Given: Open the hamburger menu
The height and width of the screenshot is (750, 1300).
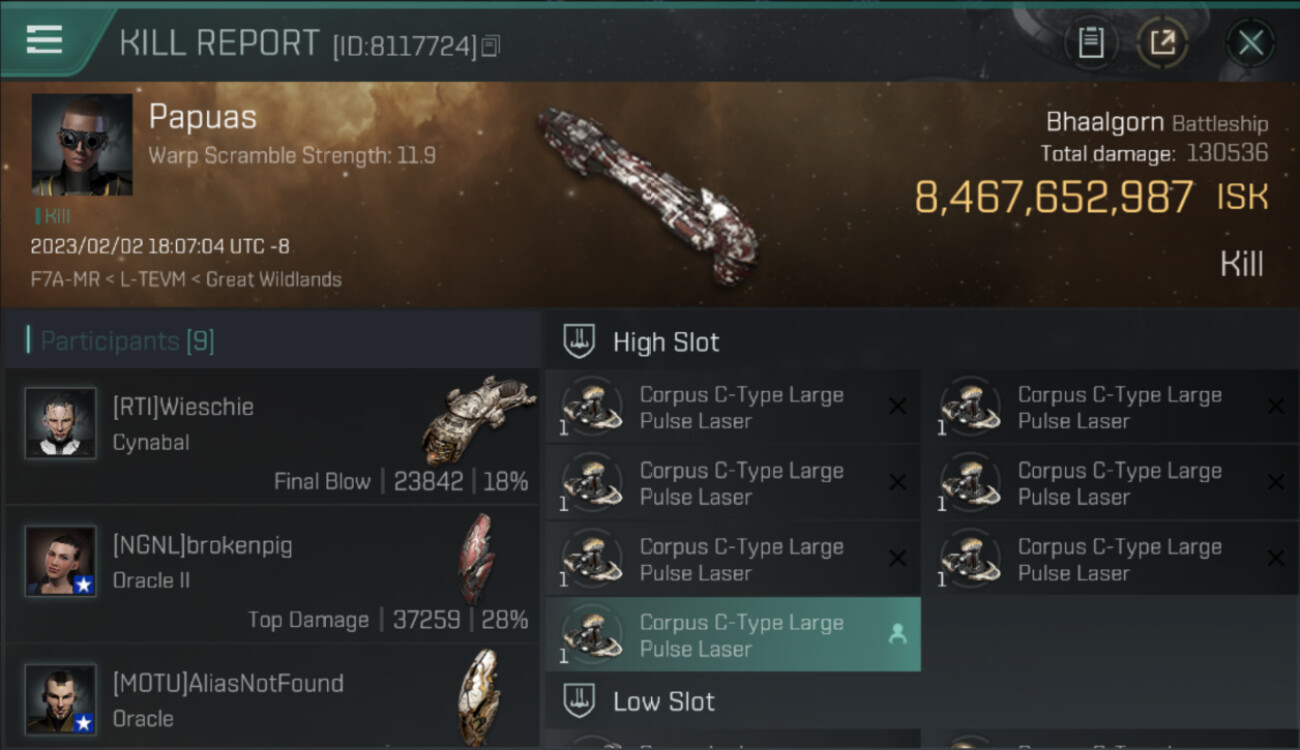Looking at the screenshot, I should (x=44, y=40).
